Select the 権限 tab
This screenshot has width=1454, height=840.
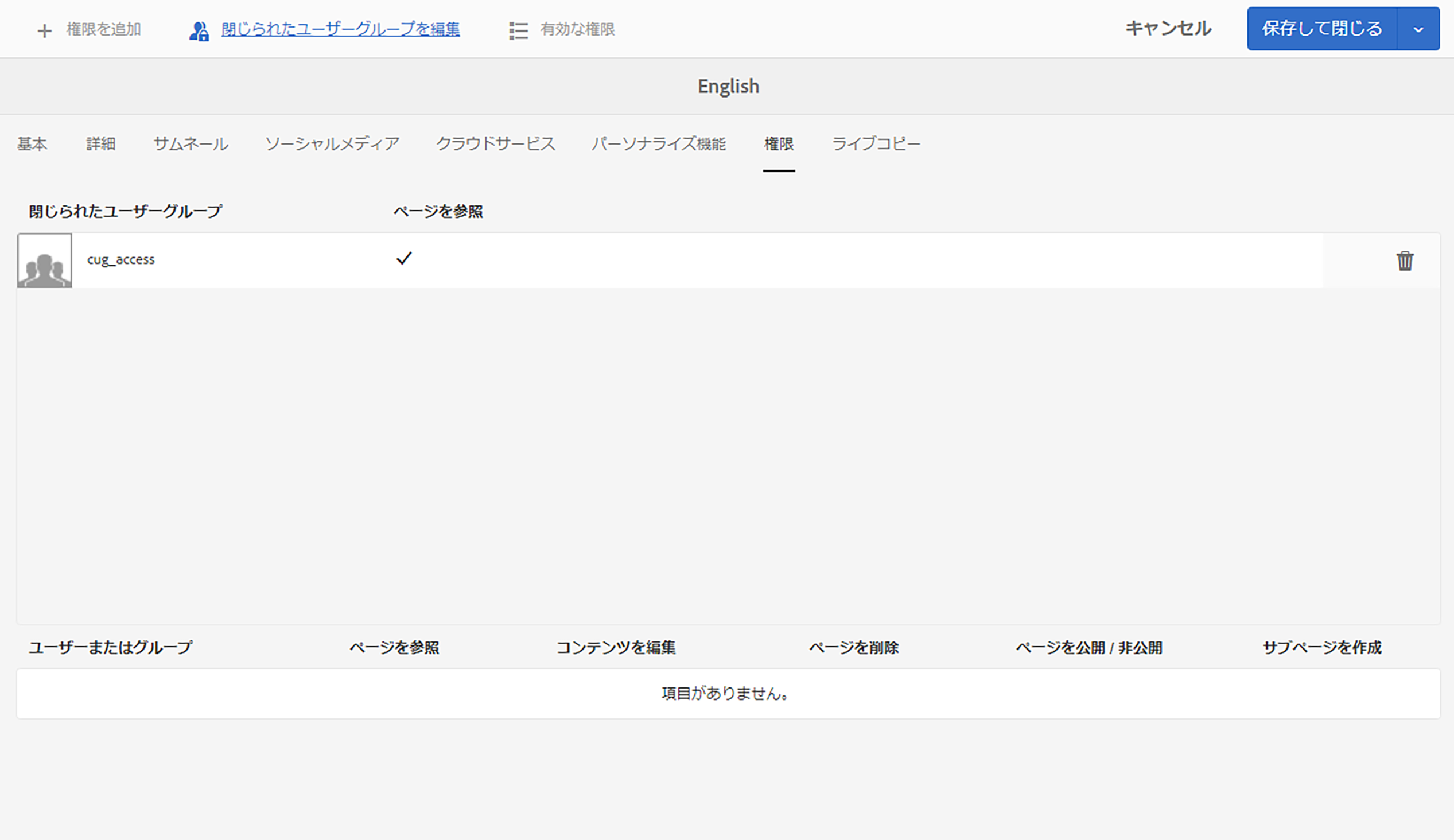[x=779, y=143]
